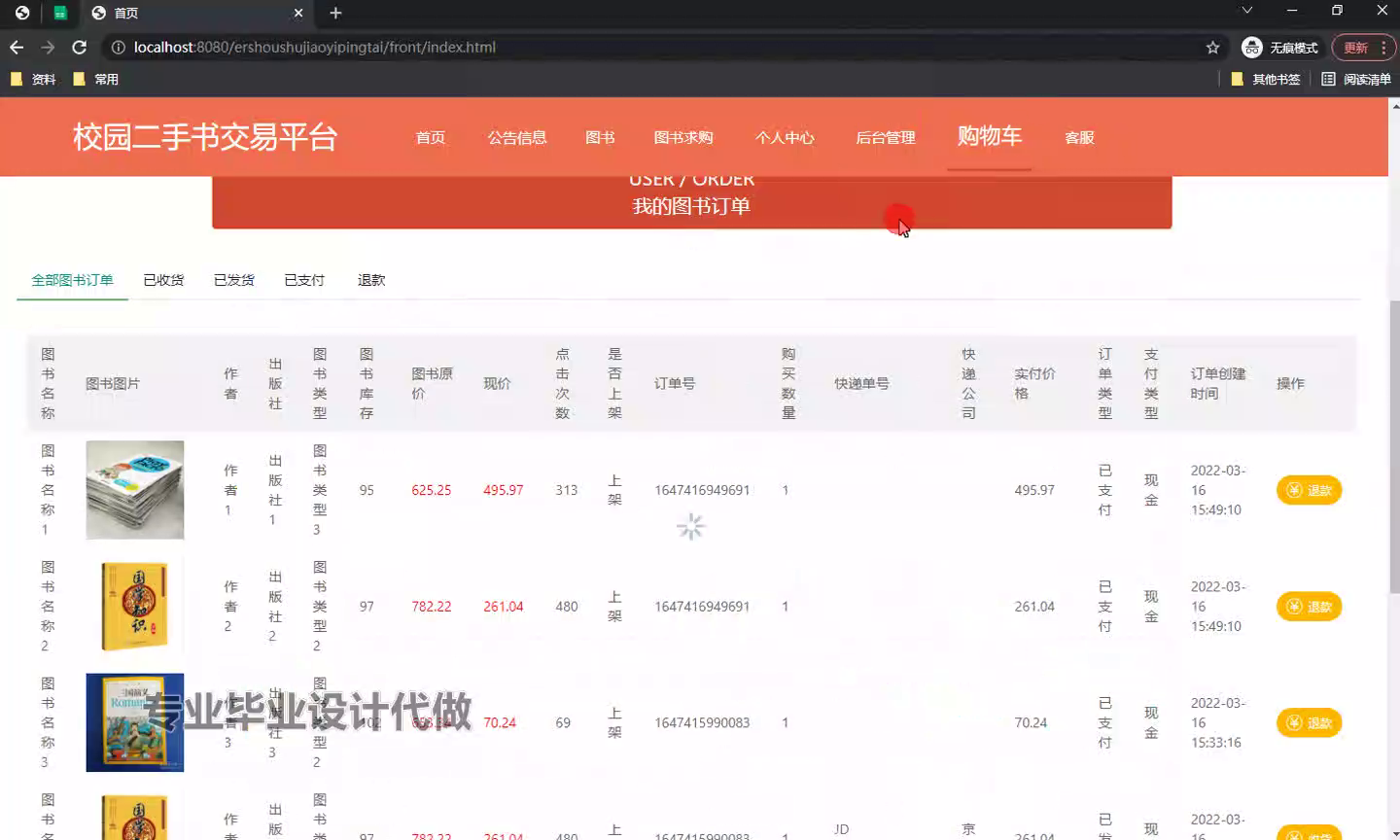The image size is (1400, 840).
Task: Click the 退款 button for 图书名称1 order
Action: pyautogui.click(x=1309, y=490)
